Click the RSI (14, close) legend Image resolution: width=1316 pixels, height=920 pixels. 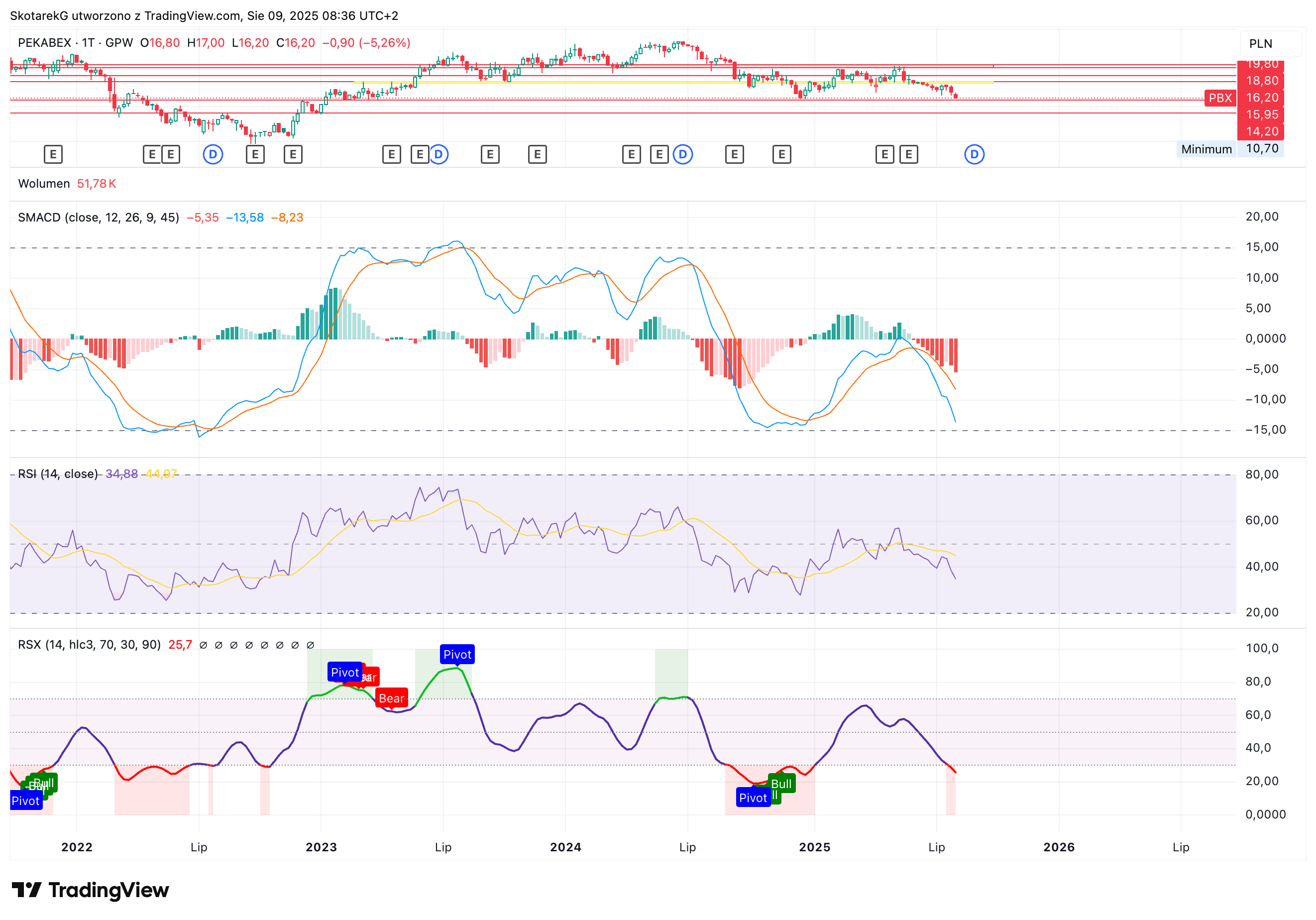tap(58, 474)
